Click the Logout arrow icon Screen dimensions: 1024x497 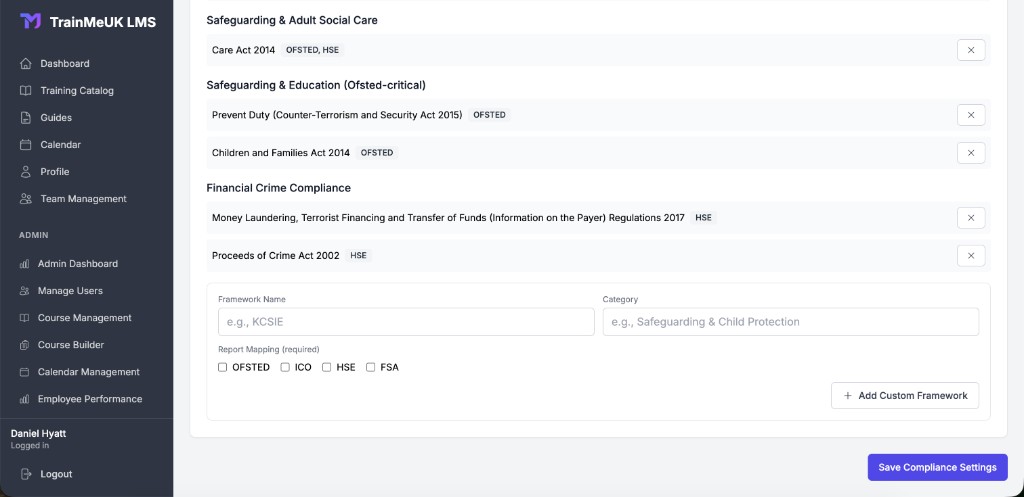pyautogui.click(x=25, y=474)
